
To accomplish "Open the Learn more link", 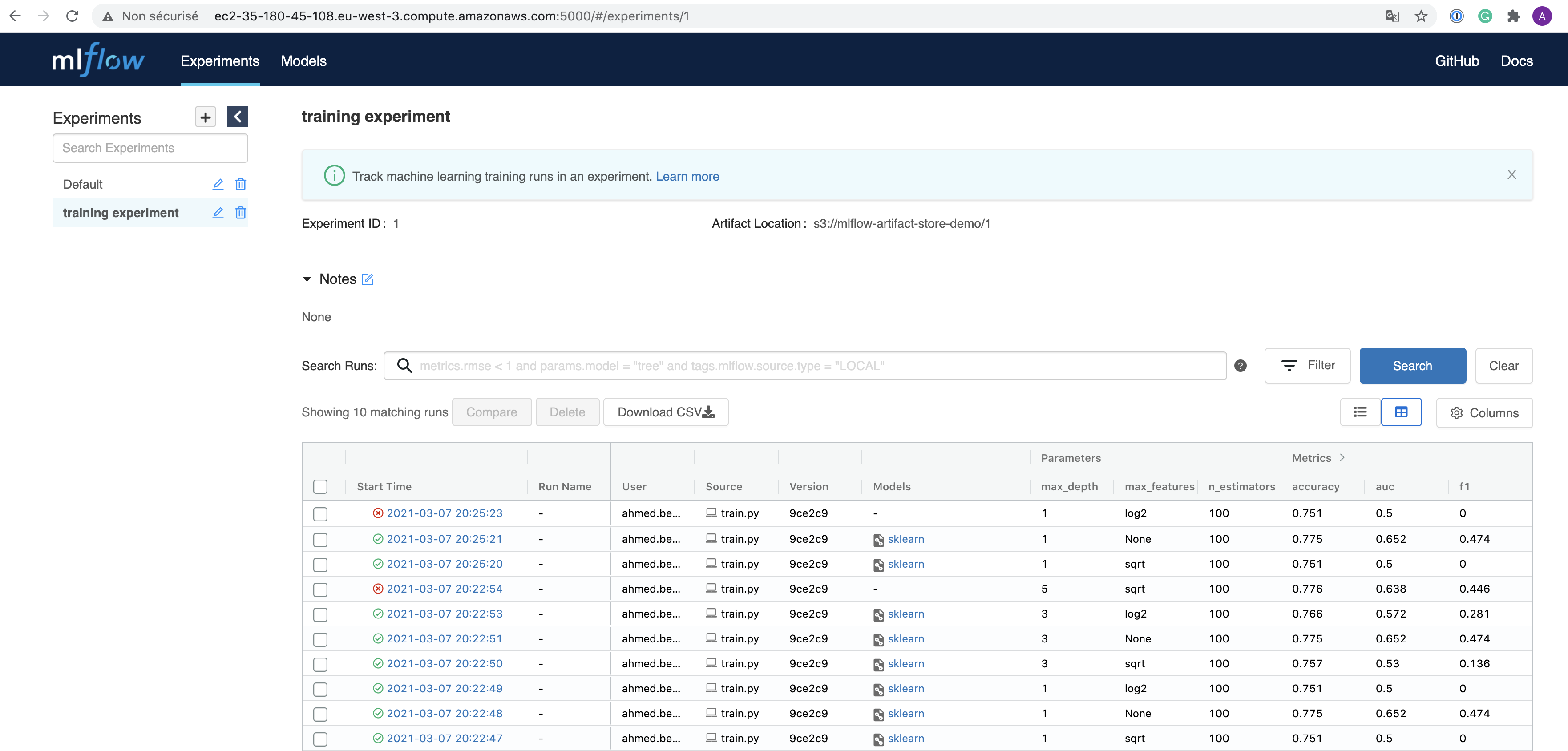I will tap(687, 177).
